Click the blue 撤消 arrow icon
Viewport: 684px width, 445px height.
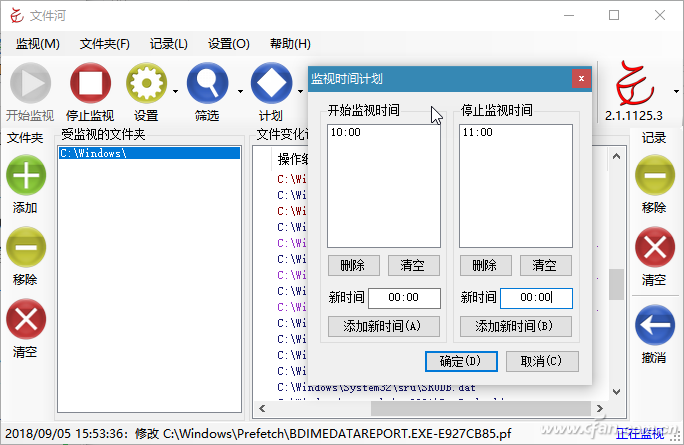click(x=655, y=325)
